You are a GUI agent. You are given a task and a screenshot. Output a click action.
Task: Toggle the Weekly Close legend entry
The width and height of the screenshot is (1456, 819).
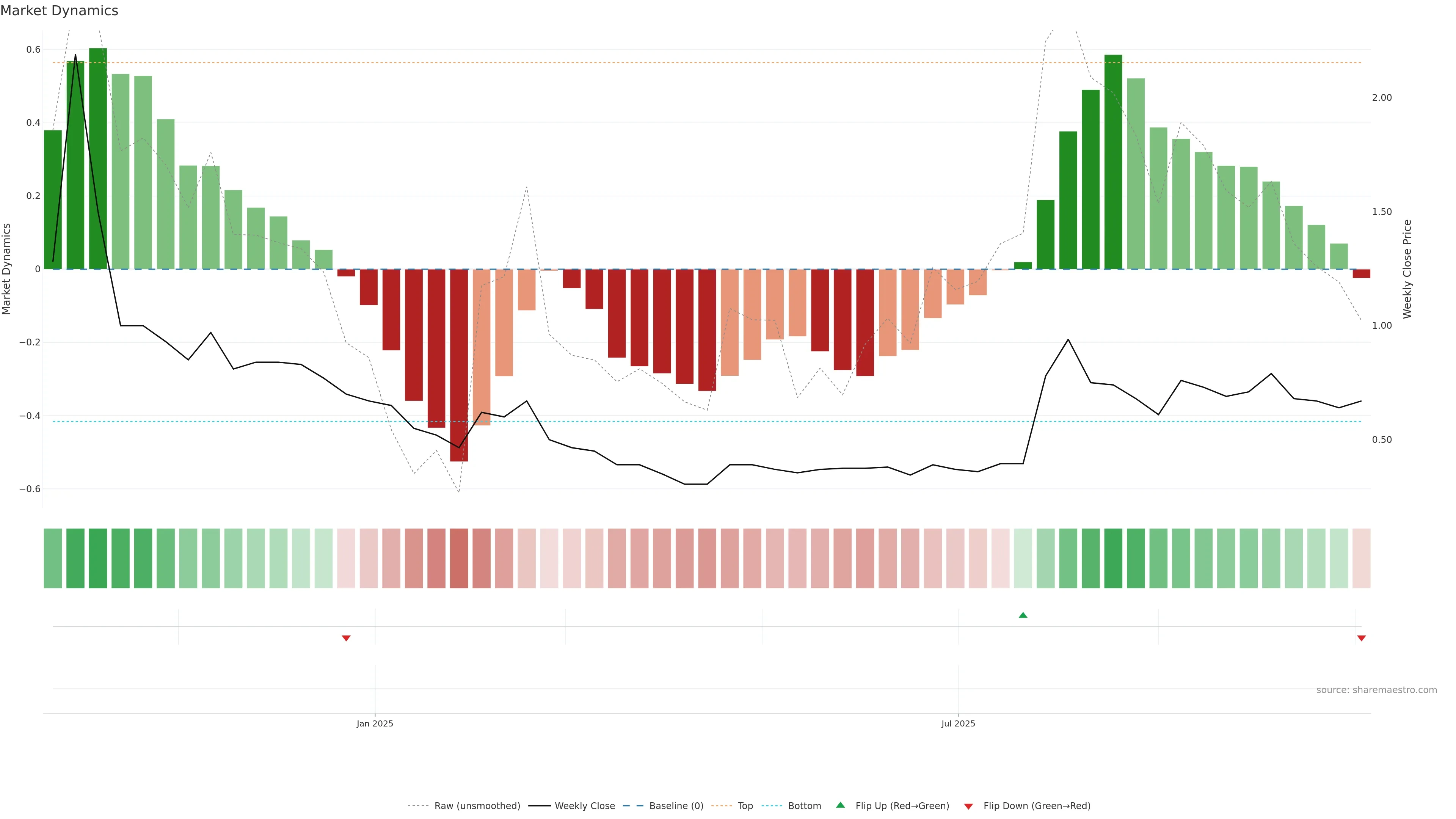pyautogui.click(x=584, y=806)
